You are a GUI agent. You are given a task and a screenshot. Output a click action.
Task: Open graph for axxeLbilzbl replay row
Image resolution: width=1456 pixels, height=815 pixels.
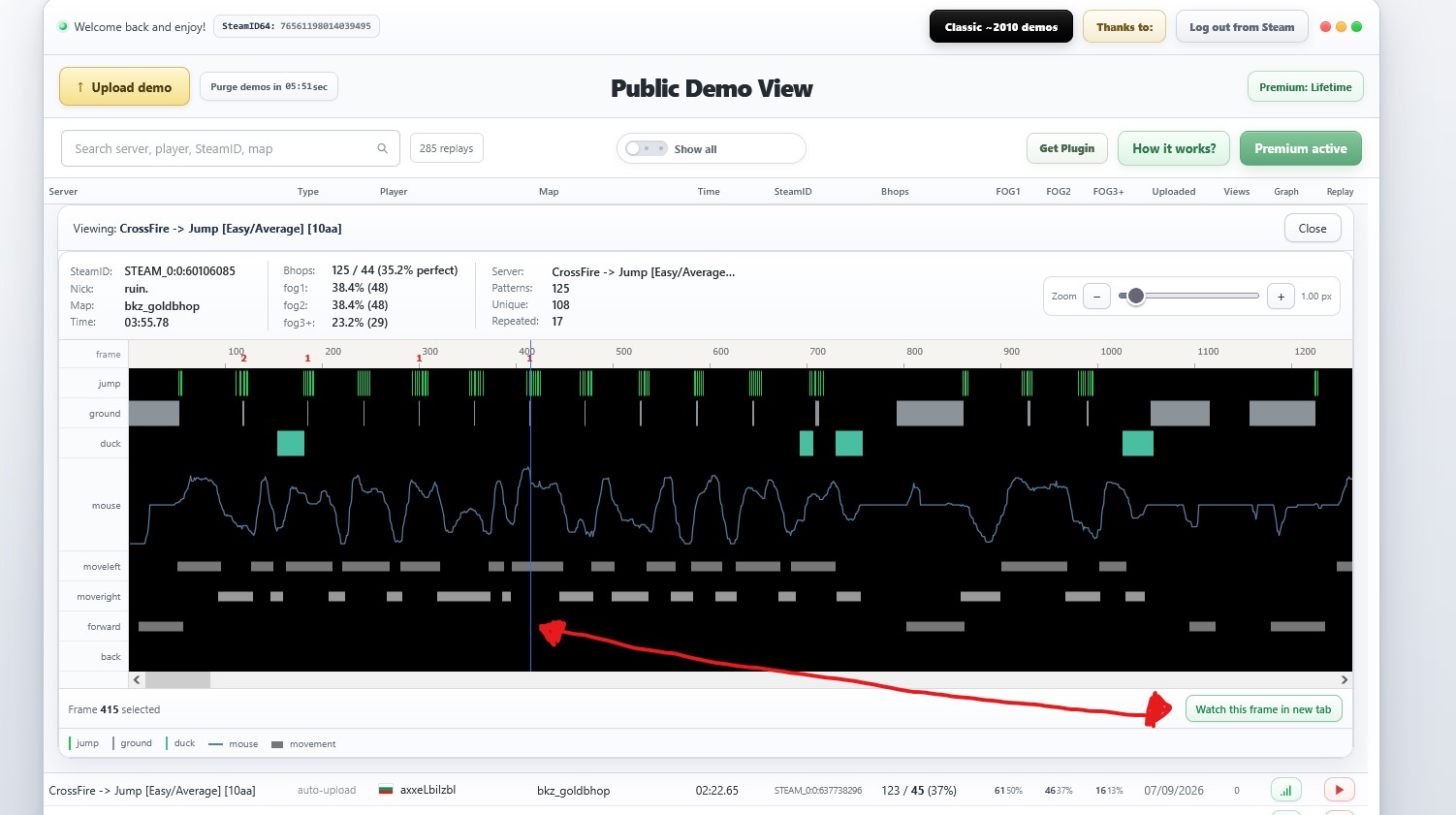tap(1285, 790)
